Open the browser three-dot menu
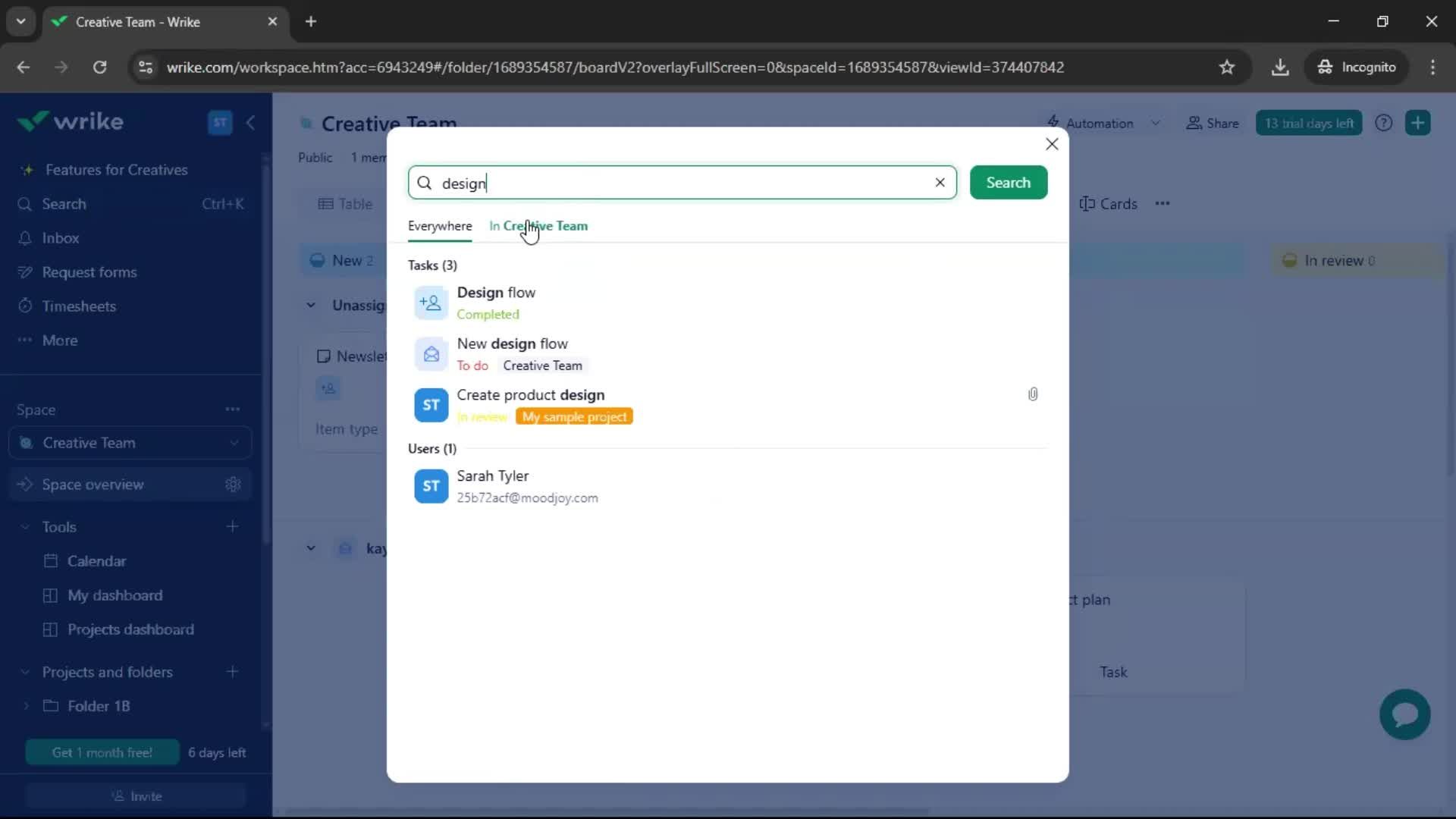 (x=1432, y=67)
